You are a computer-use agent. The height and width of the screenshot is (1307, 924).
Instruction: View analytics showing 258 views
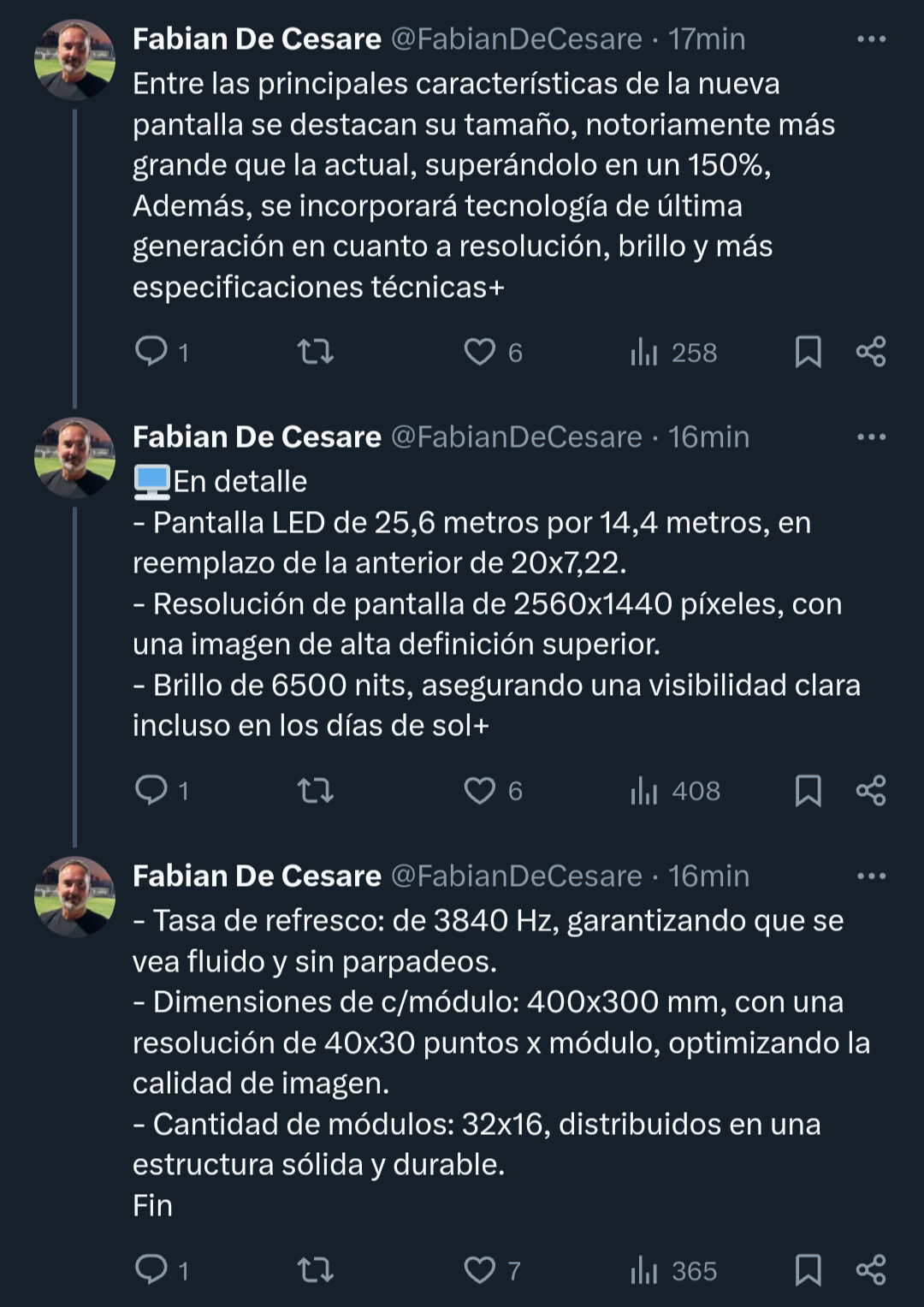click(x=673, y=352)
